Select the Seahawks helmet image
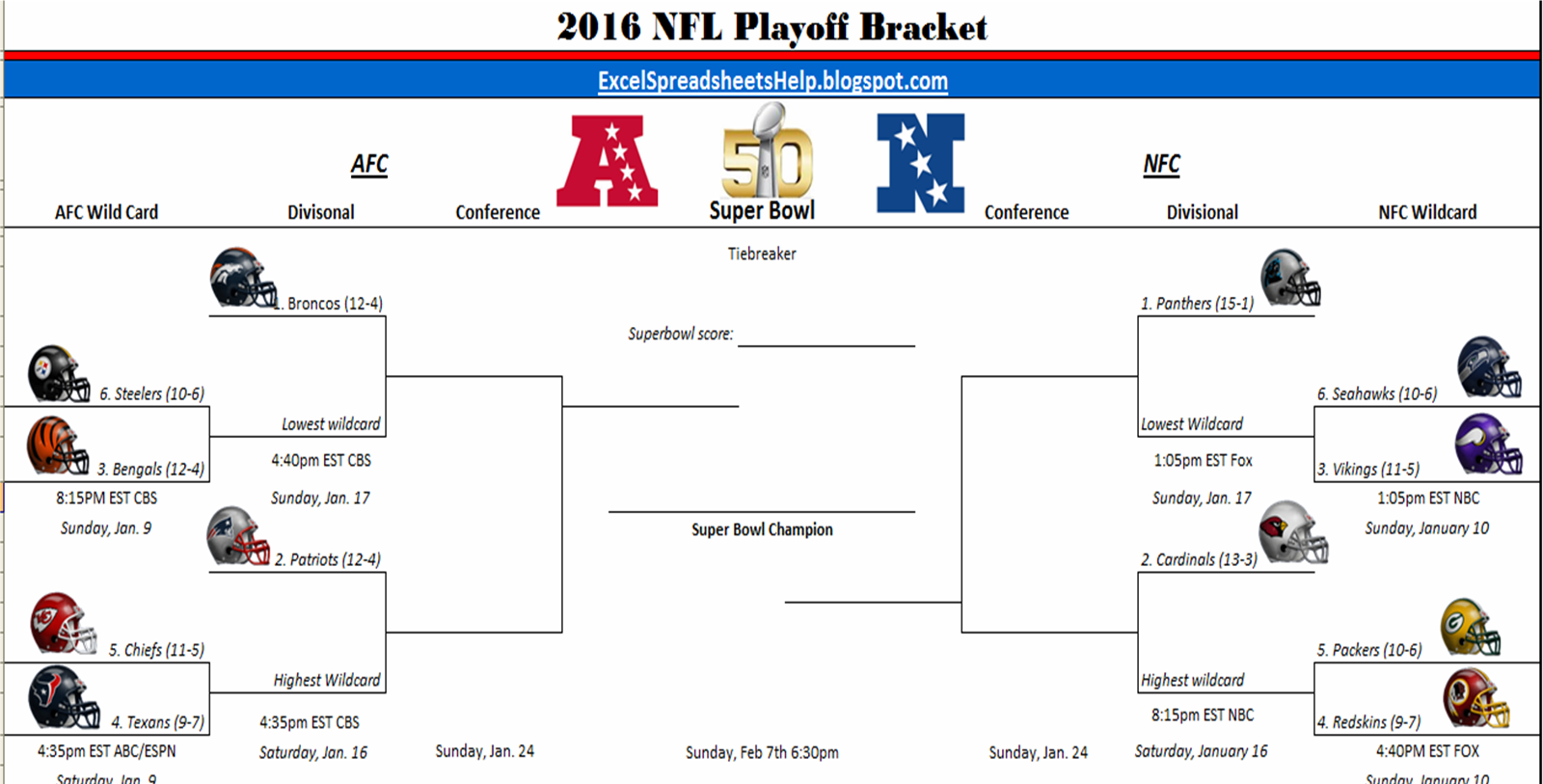1543x784 pixels. (x=1489, y=367)
